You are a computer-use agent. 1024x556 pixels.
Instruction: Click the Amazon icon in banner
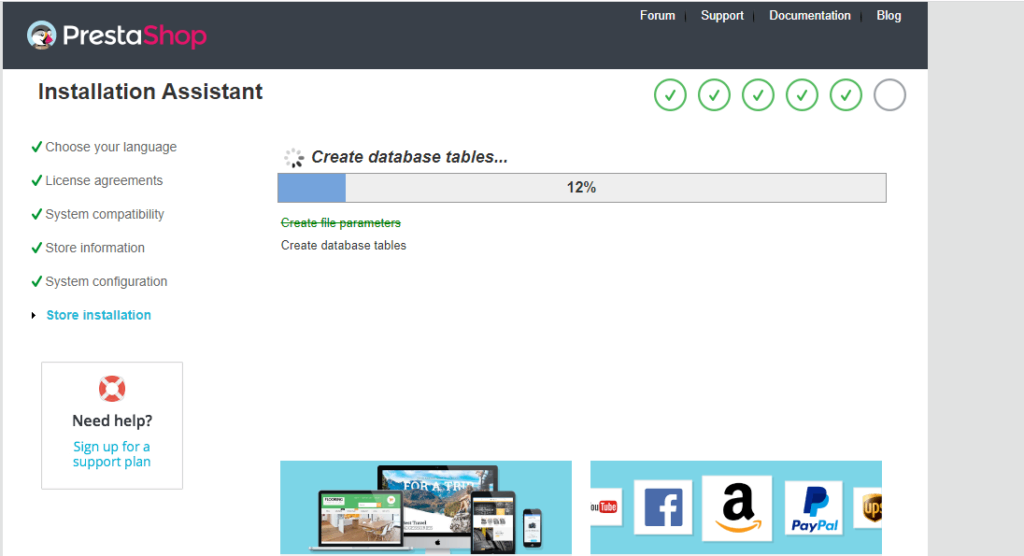pyautogui.click(x=737, y=508)
